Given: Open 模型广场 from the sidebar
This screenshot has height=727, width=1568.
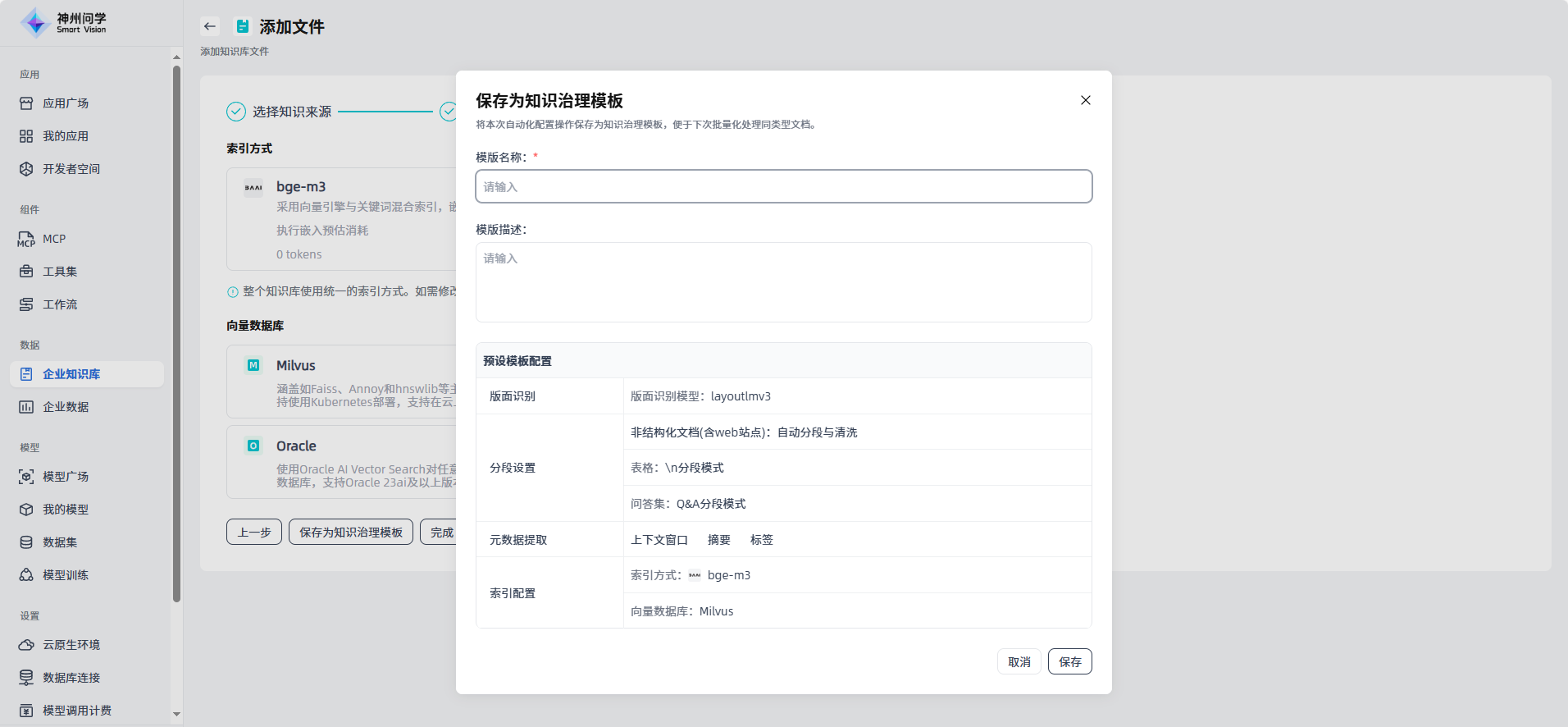Looking at the screenshot, I should coord(66,477).
